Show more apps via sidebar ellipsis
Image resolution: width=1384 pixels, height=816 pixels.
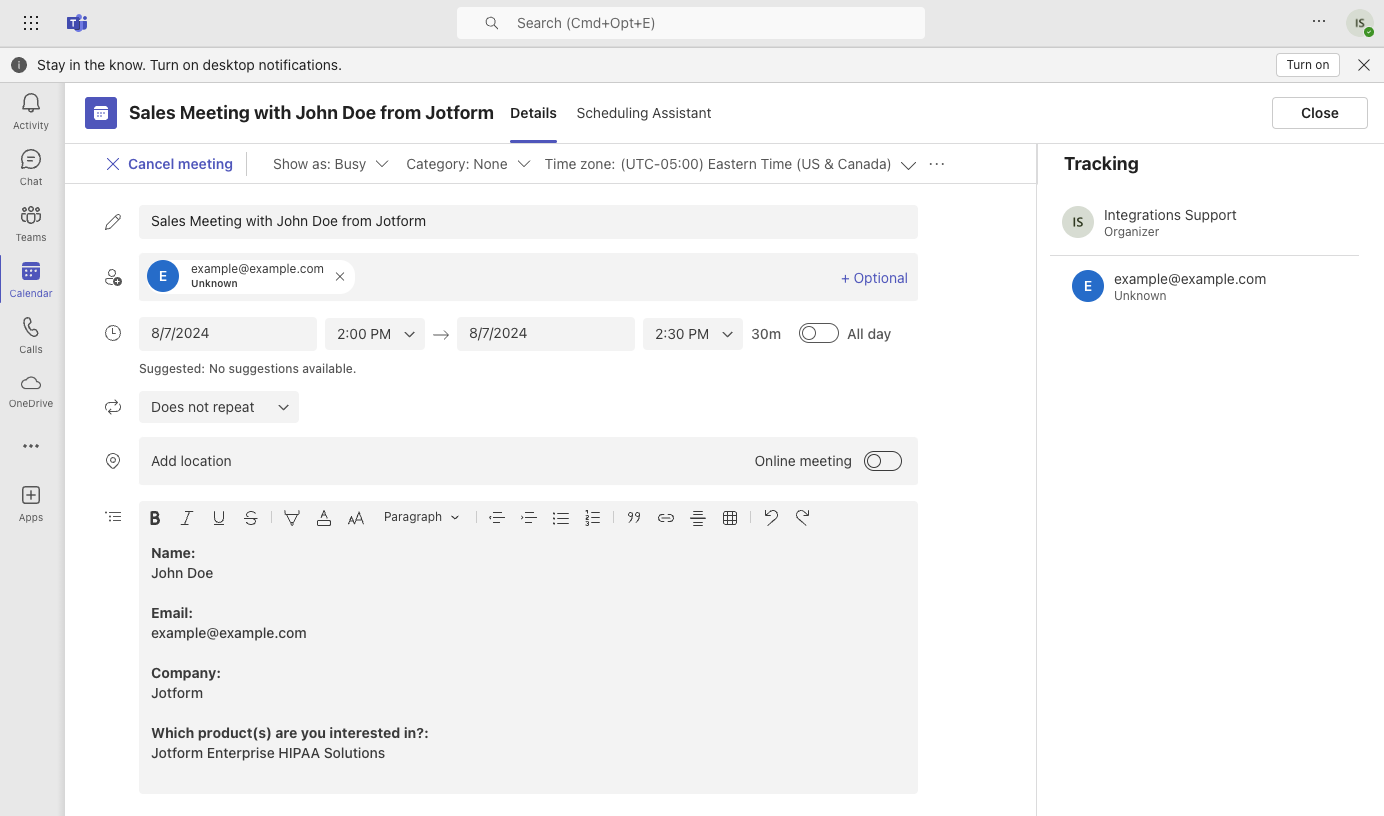click(31, 446)
